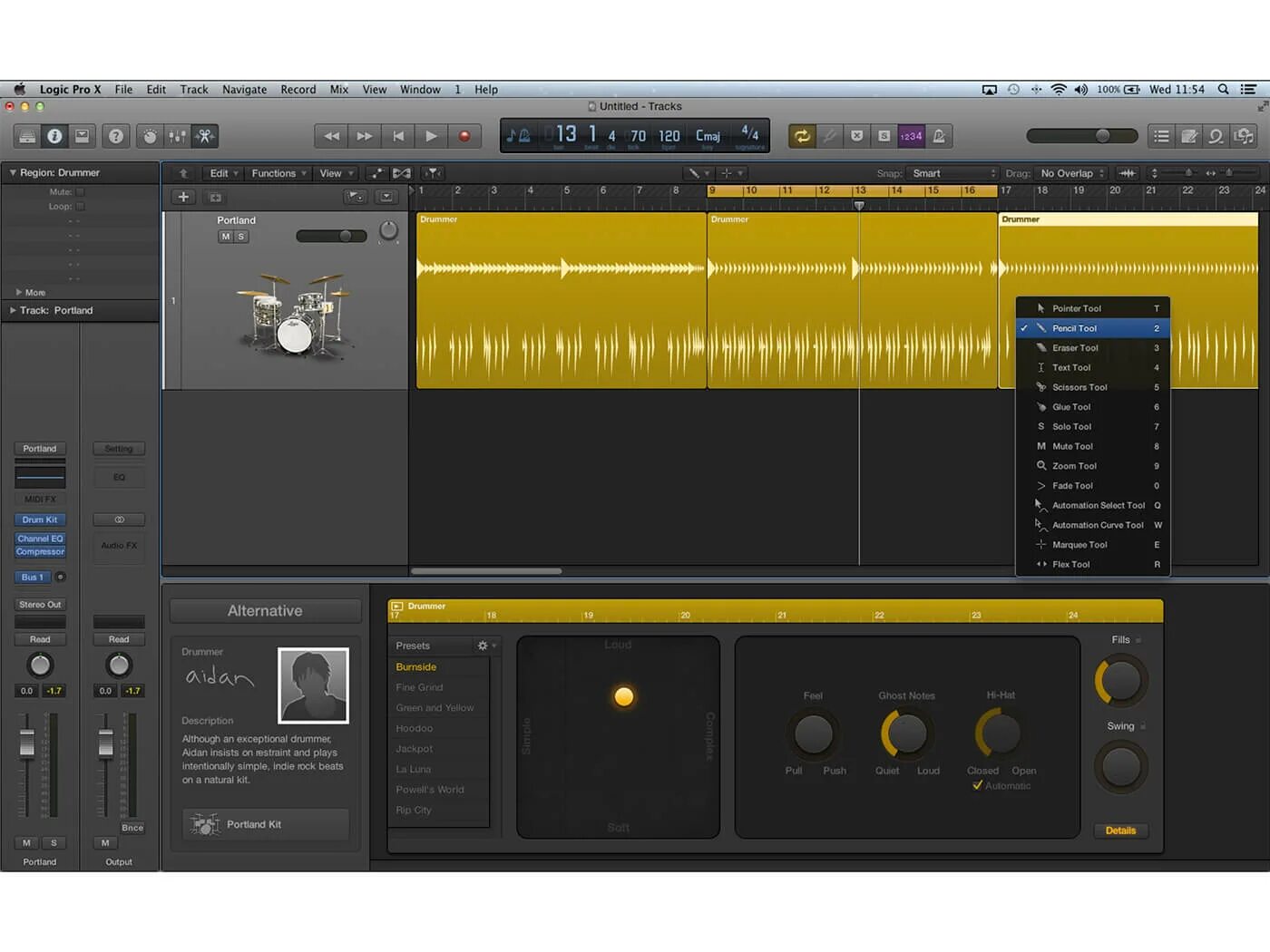Toggle the Inspector info button
Screen dimensions: 1270x952
tap(54, 136)
